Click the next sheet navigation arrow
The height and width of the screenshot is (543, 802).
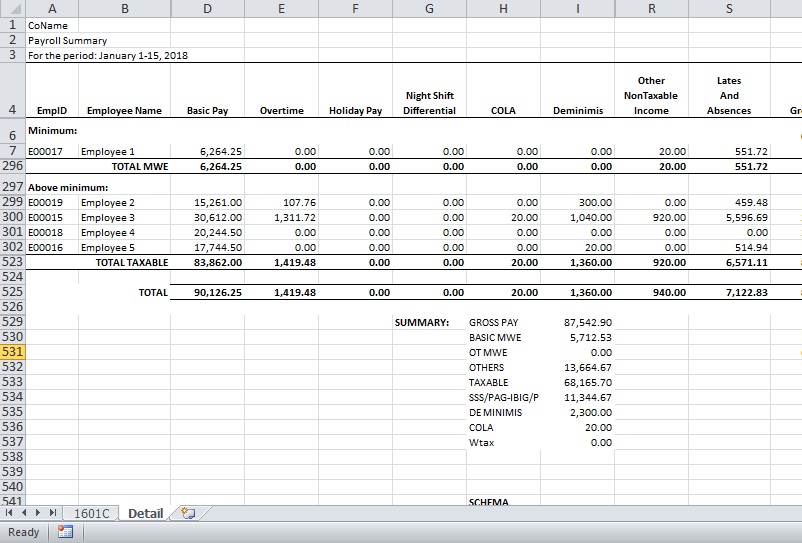39,513
